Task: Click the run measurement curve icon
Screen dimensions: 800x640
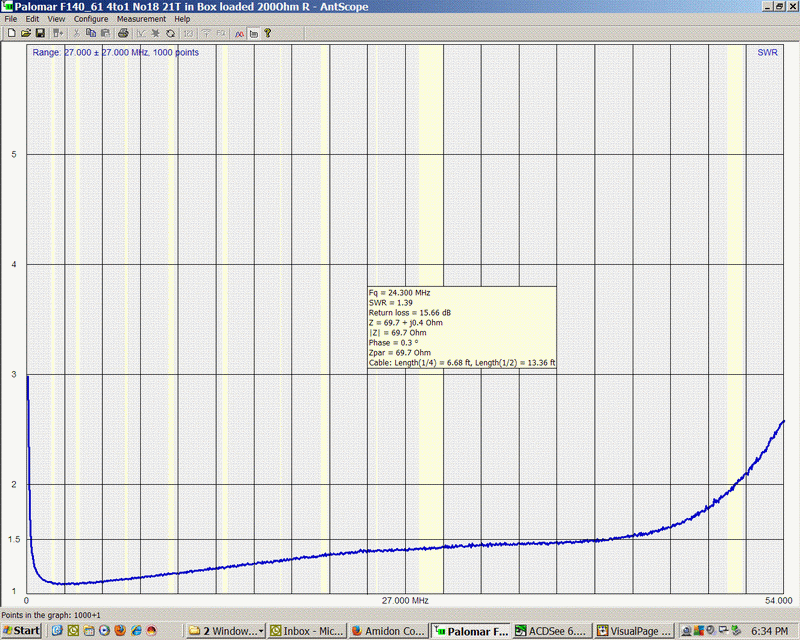Action: point(141,34)
